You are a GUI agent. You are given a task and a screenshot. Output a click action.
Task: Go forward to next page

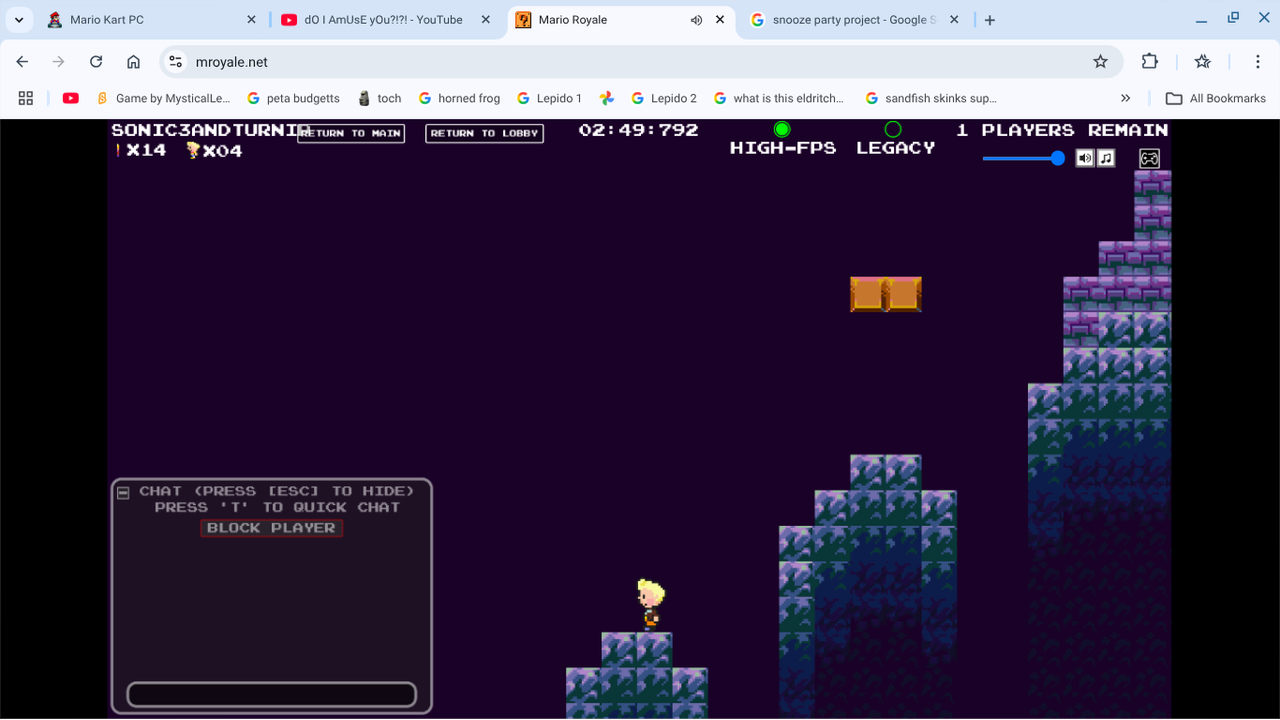click(x=59, y=62)
